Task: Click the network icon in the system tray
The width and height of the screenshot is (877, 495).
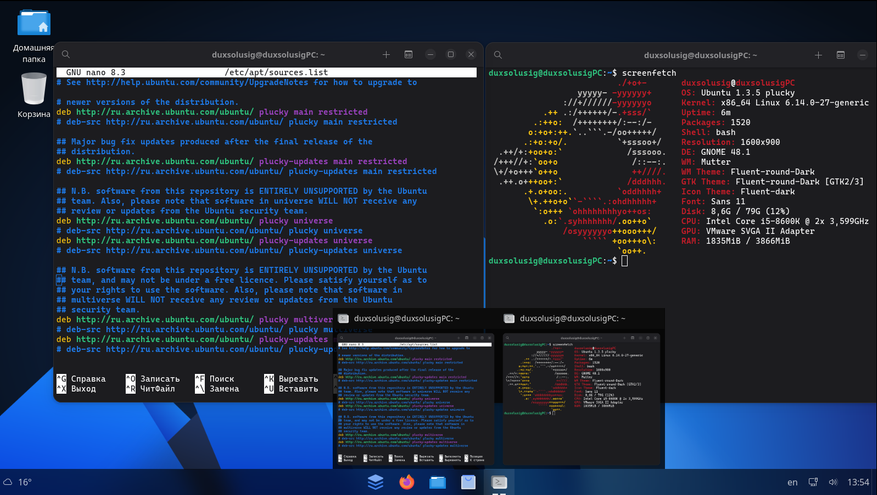Action: pyautogui.click(x=814, y=482)
